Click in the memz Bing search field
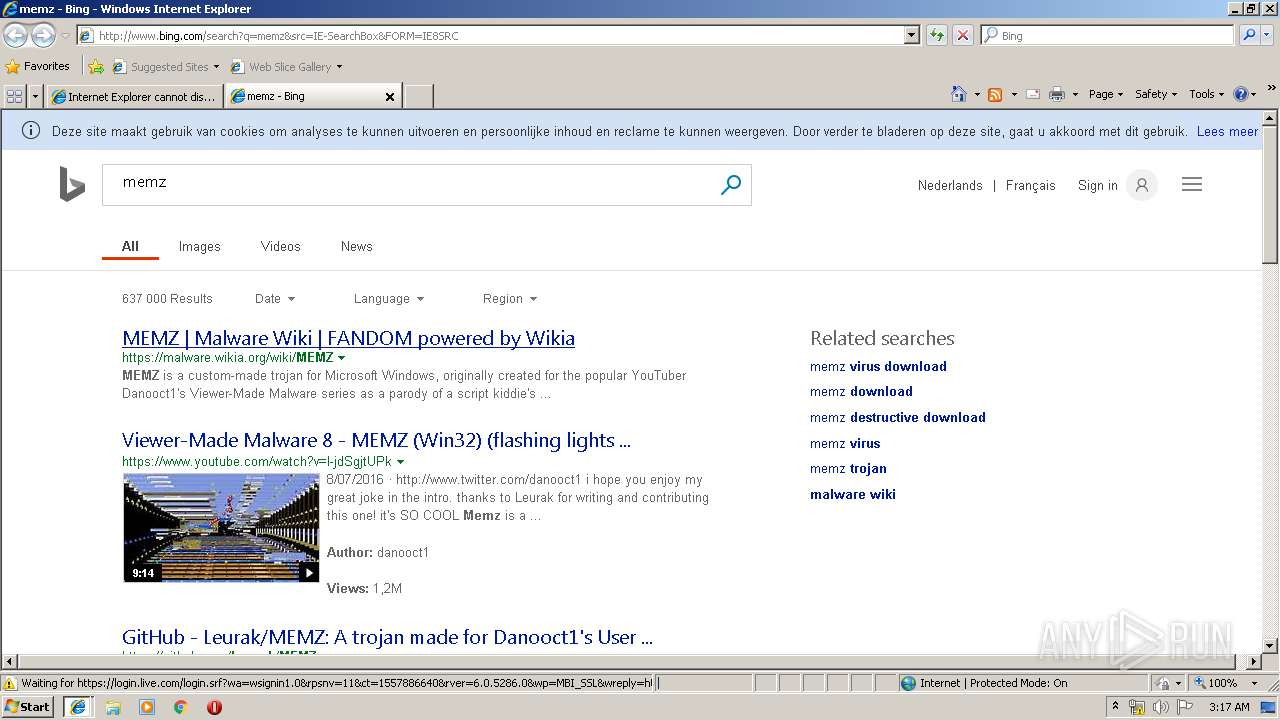Image resolution: width=1280 pixels, height=720 pixels. 410,185
